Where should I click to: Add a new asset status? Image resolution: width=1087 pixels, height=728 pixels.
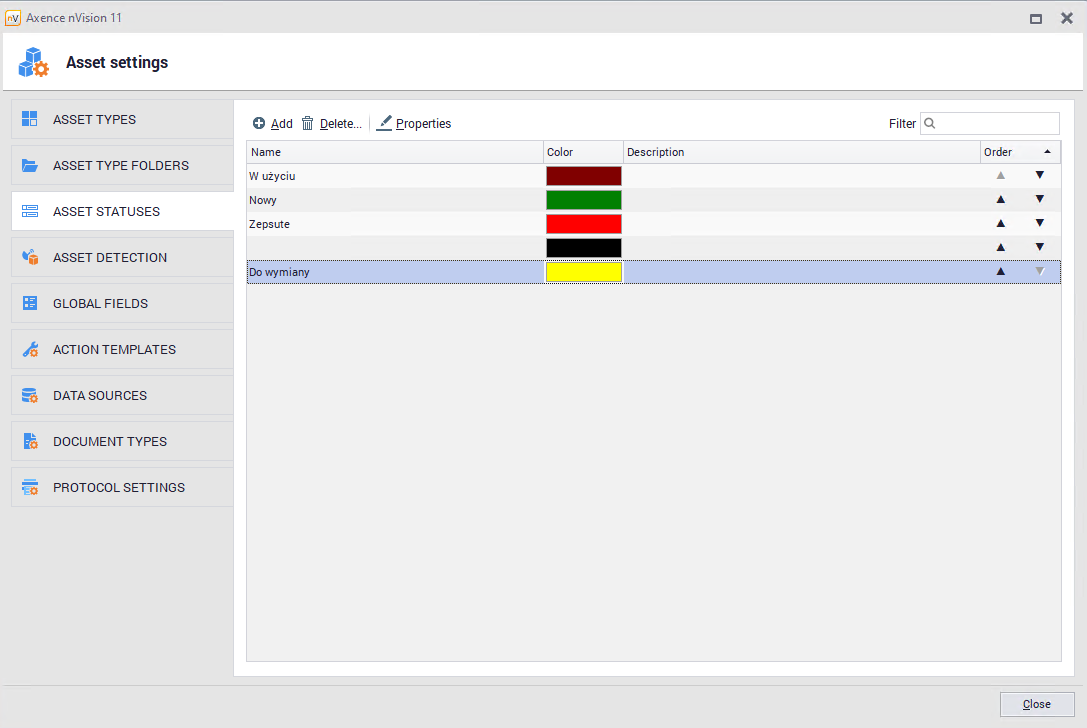272,124
